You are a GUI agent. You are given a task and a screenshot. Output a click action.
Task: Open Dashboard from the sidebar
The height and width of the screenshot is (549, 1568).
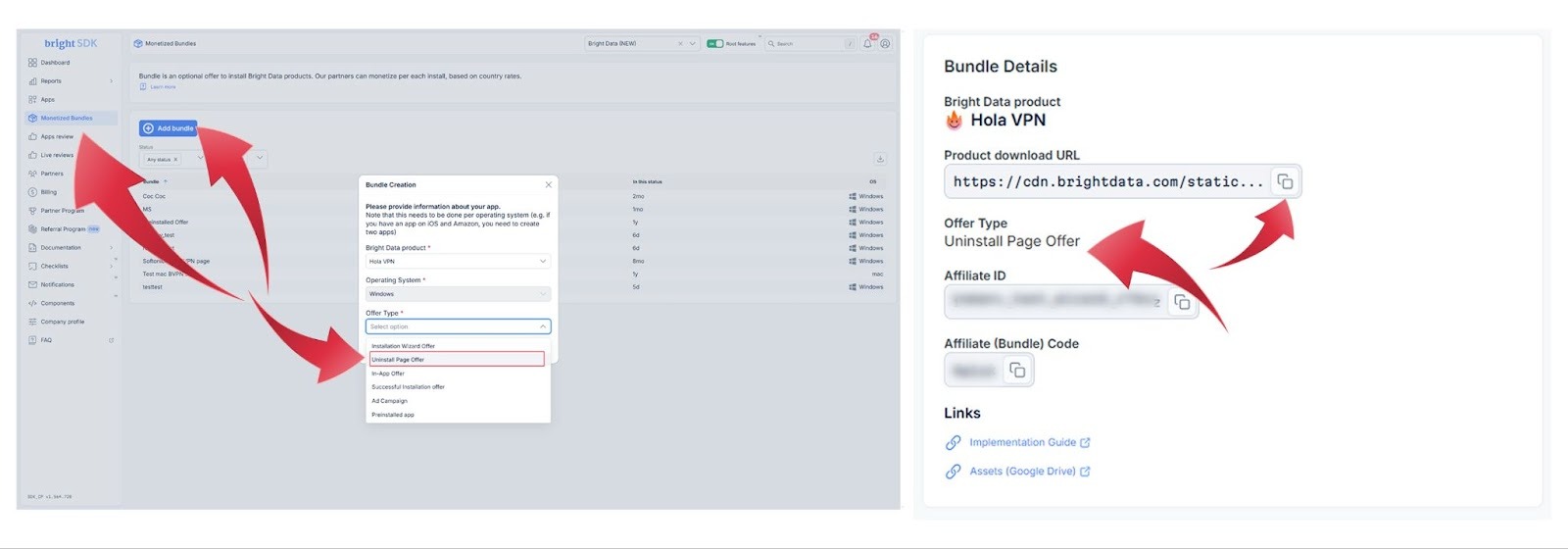[55, 63]
